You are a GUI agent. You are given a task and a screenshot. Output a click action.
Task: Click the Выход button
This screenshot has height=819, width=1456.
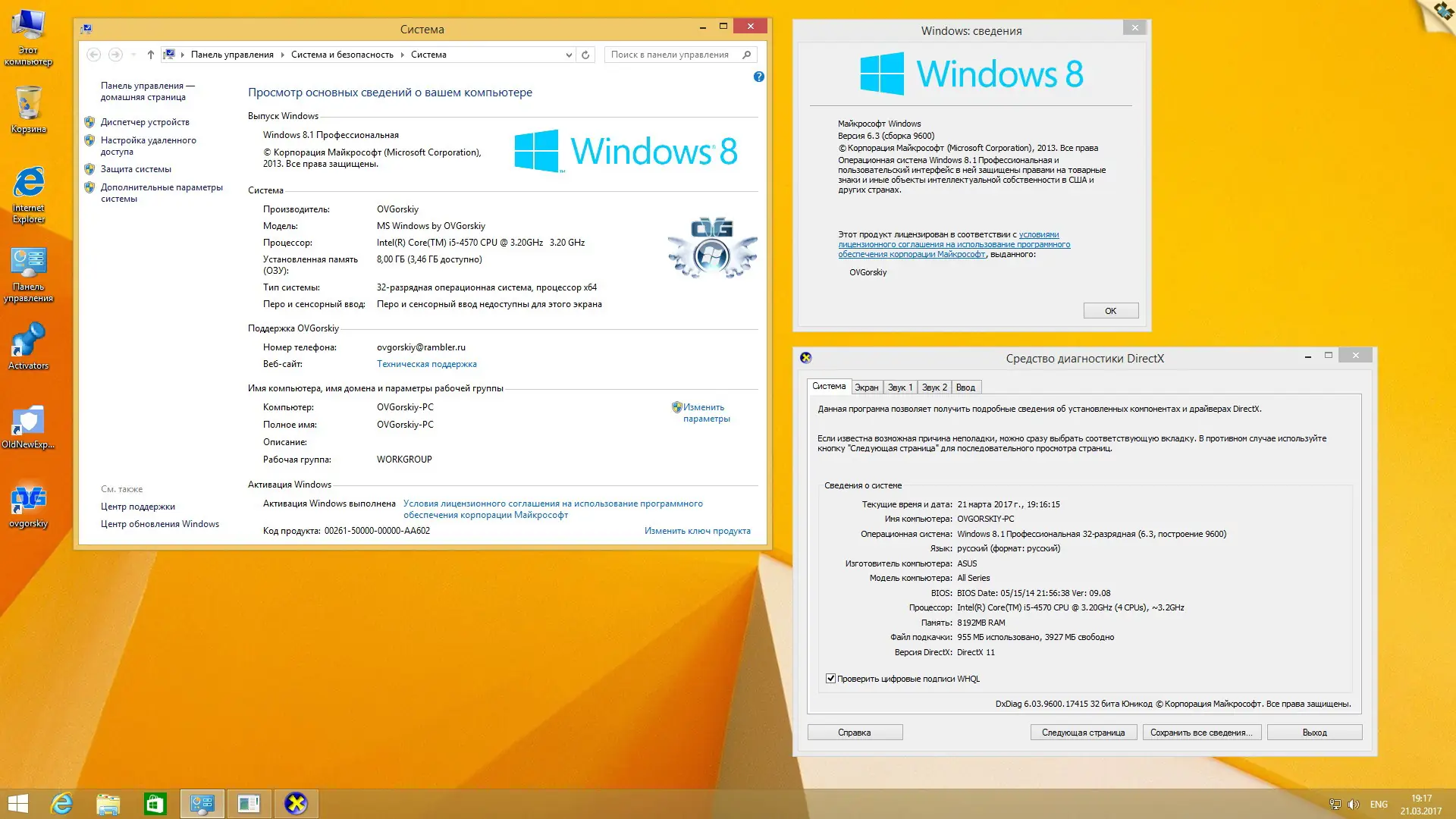pyautogui.click(x=1314, y=733)
